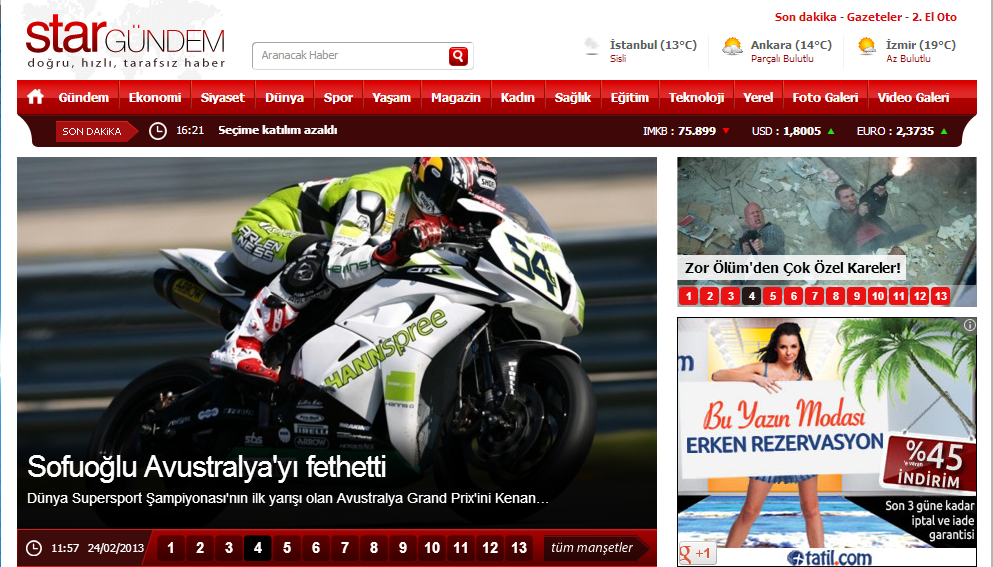Open the tüm manşetler link
This screenshot has height=567, width=993.
pyautogui.click(x=592, y=548)
